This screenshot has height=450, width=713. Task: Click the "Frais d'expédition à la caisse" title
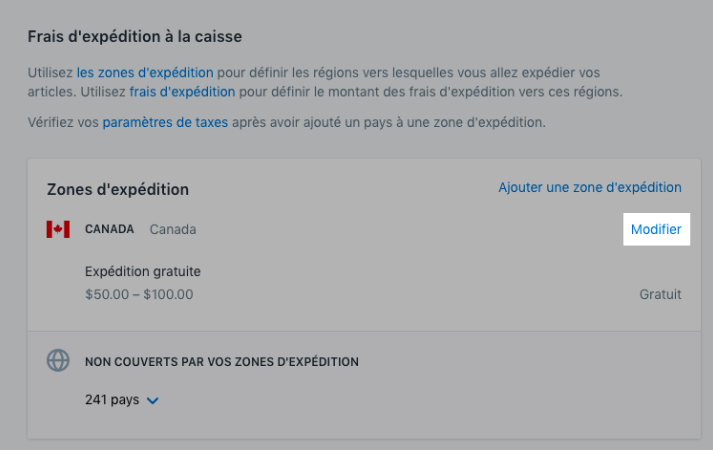pyautogui.click(x=135, y=37)
